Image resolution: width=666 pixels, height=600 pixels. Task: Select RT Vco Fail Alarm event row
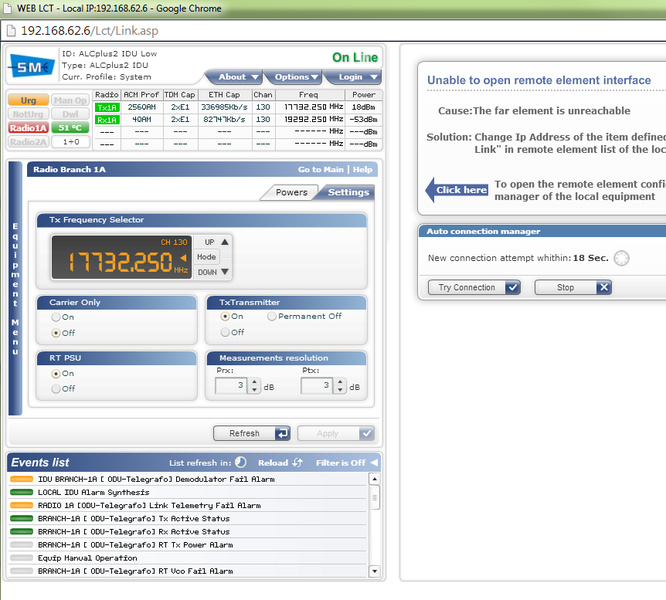(x=187, y=571)
